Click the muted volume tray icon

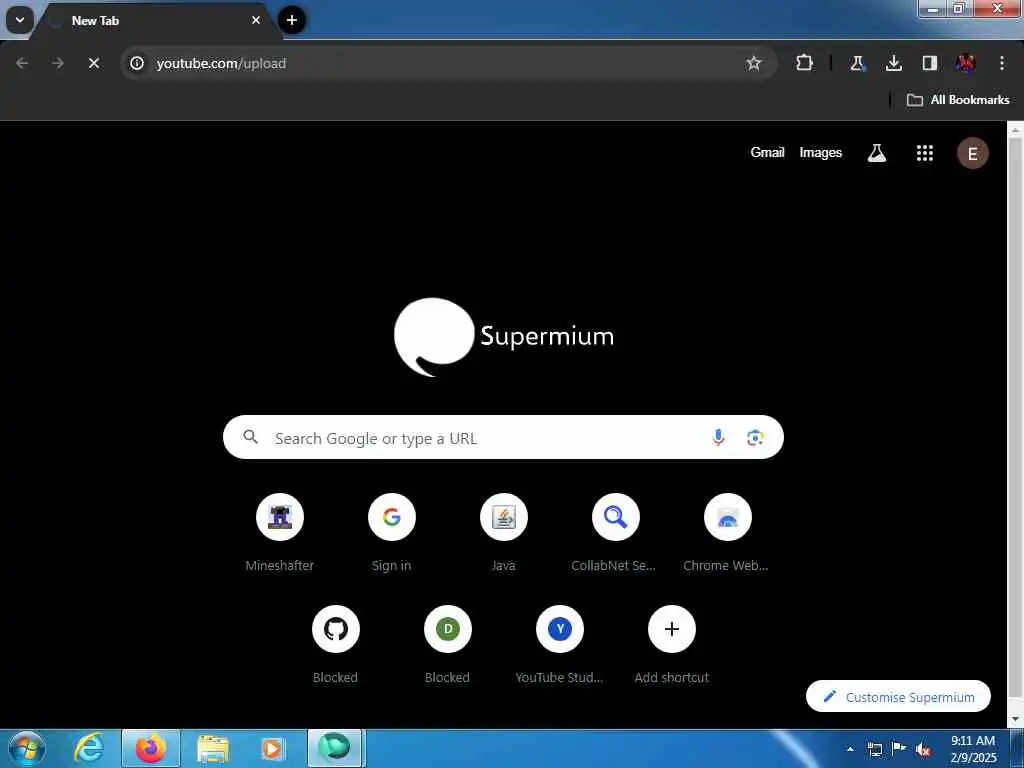click(x=923, y=750)
